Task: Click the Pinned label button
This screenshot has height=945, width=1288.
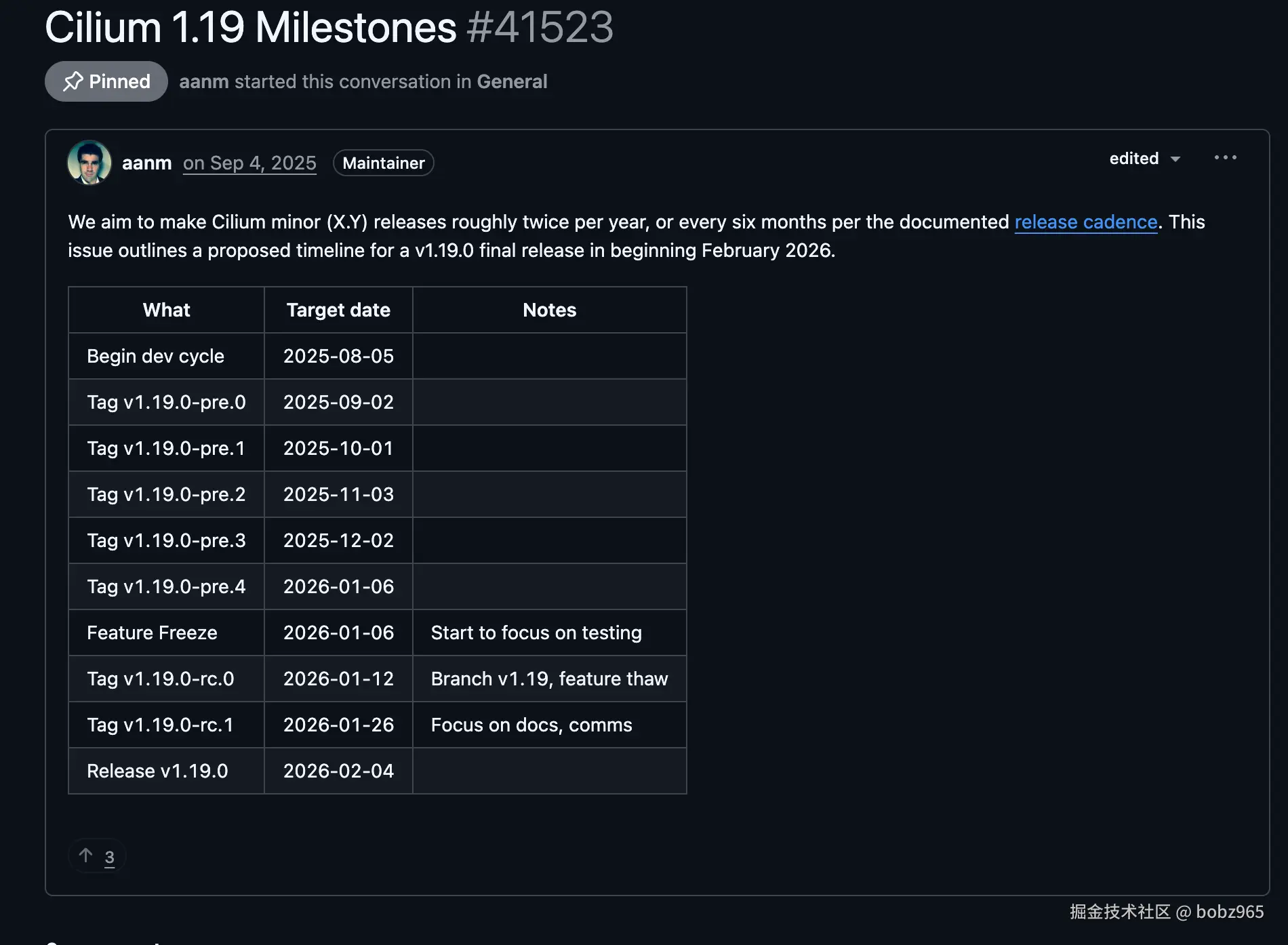Action: point(106,81)
